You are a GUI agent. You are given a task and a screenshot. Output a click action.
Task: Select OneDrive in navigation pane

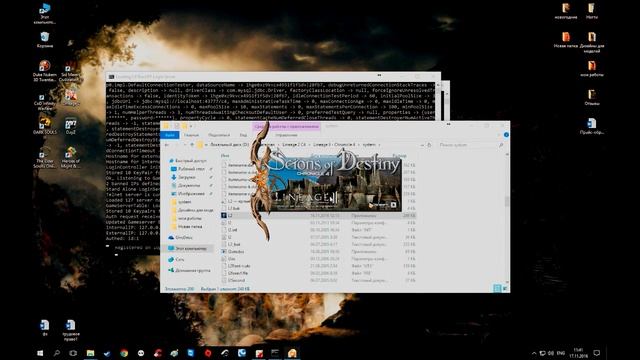[180, 237]
